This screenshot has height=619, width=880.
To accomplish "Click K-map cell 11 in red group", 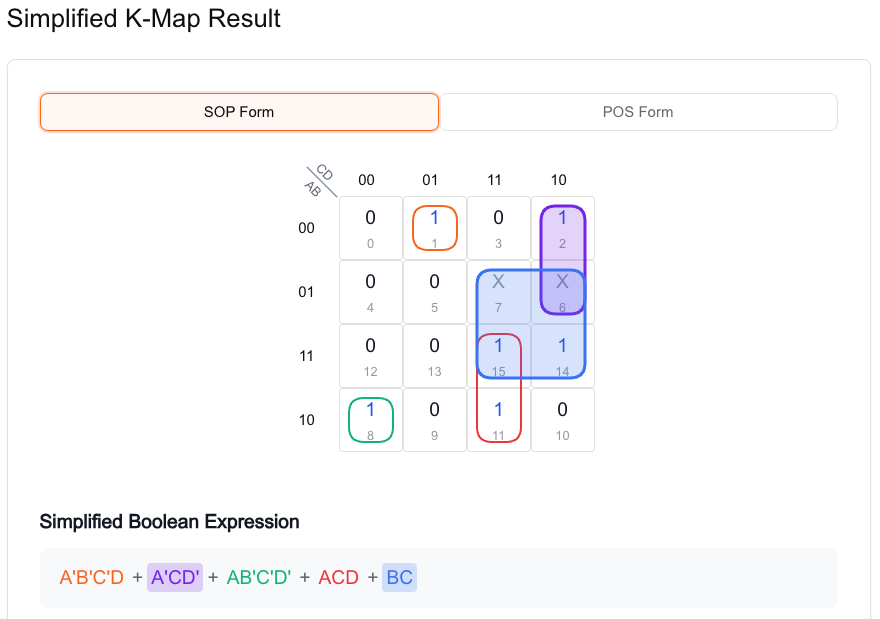I will coord(499,420).
